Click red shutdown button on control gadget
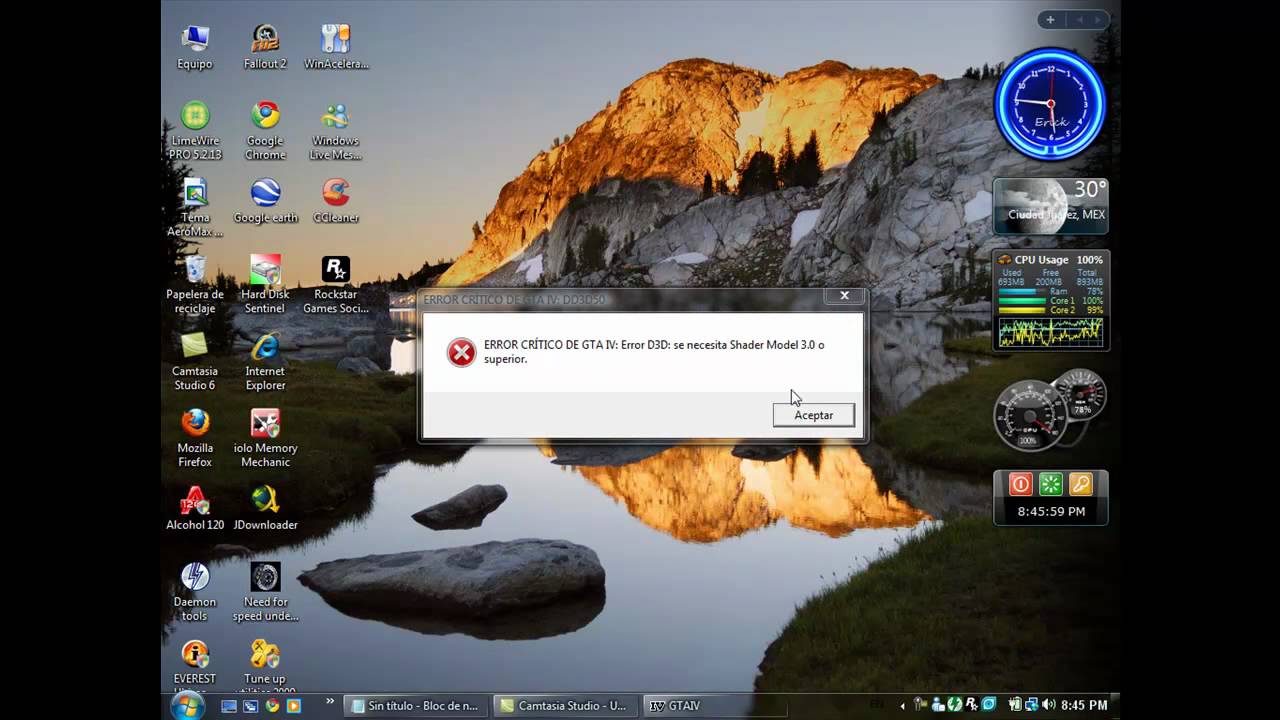 (1020, 485)
